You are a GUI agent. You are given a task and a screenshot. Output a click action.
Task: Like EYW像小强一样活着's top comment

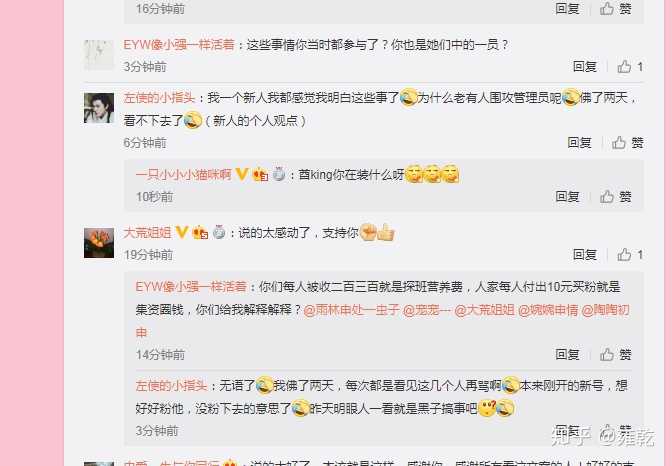[x=630, y=66]
